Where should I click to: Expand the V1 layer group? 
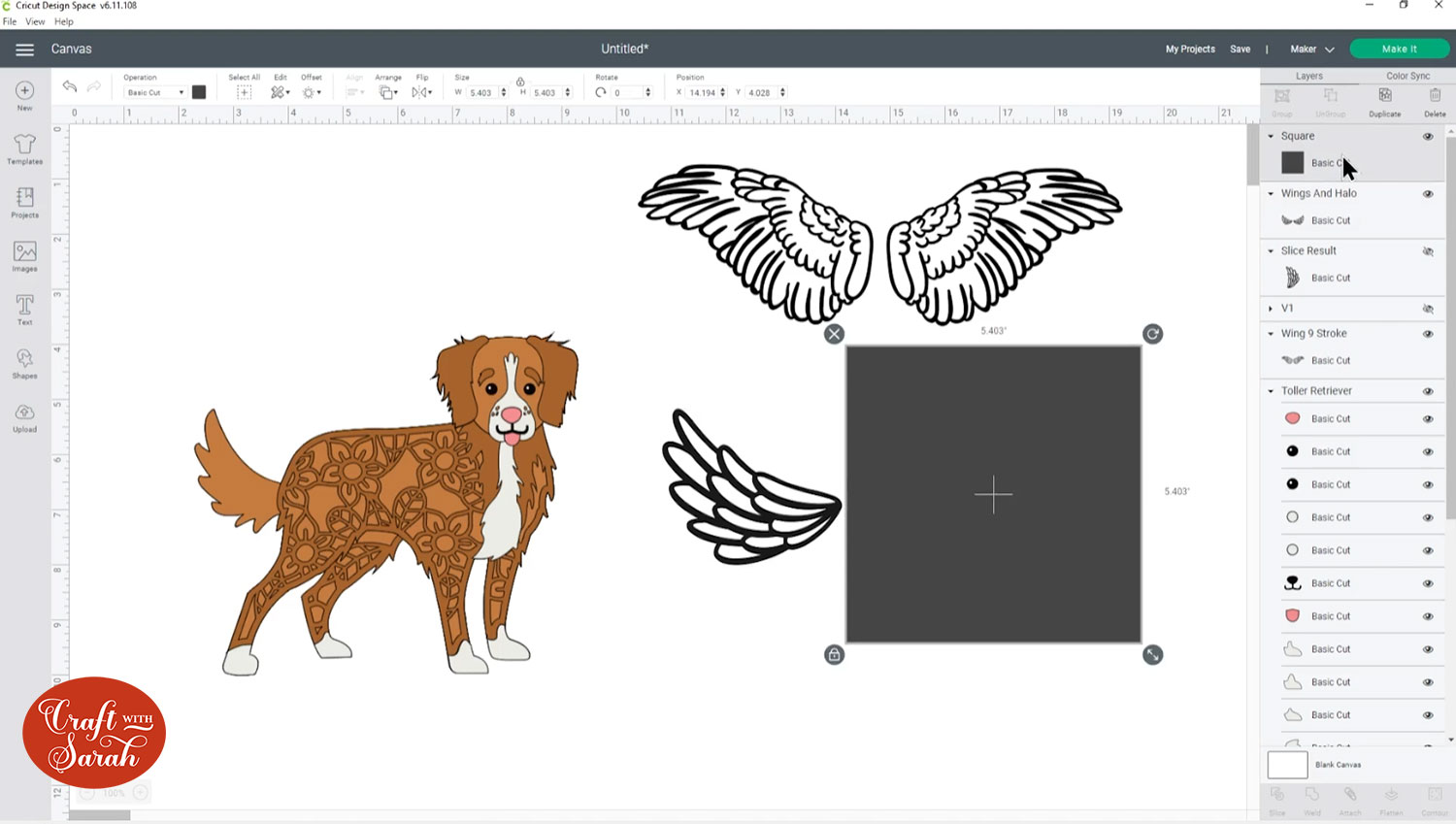[x=1272, y=308]
